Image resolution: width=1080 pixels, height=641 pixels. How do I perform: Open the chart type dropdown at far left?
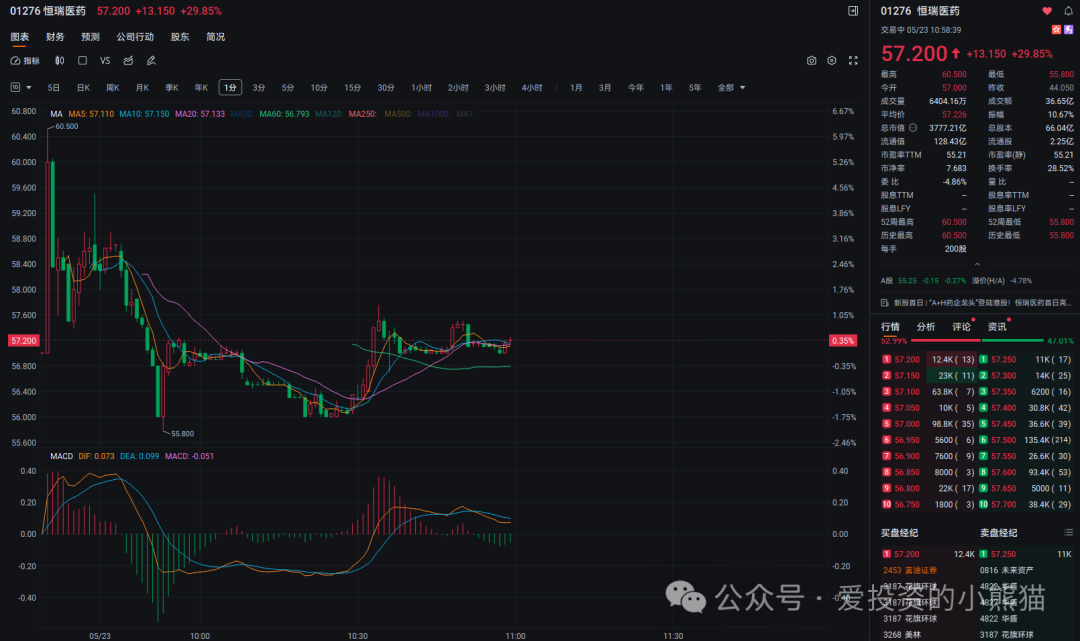(16, 87)
